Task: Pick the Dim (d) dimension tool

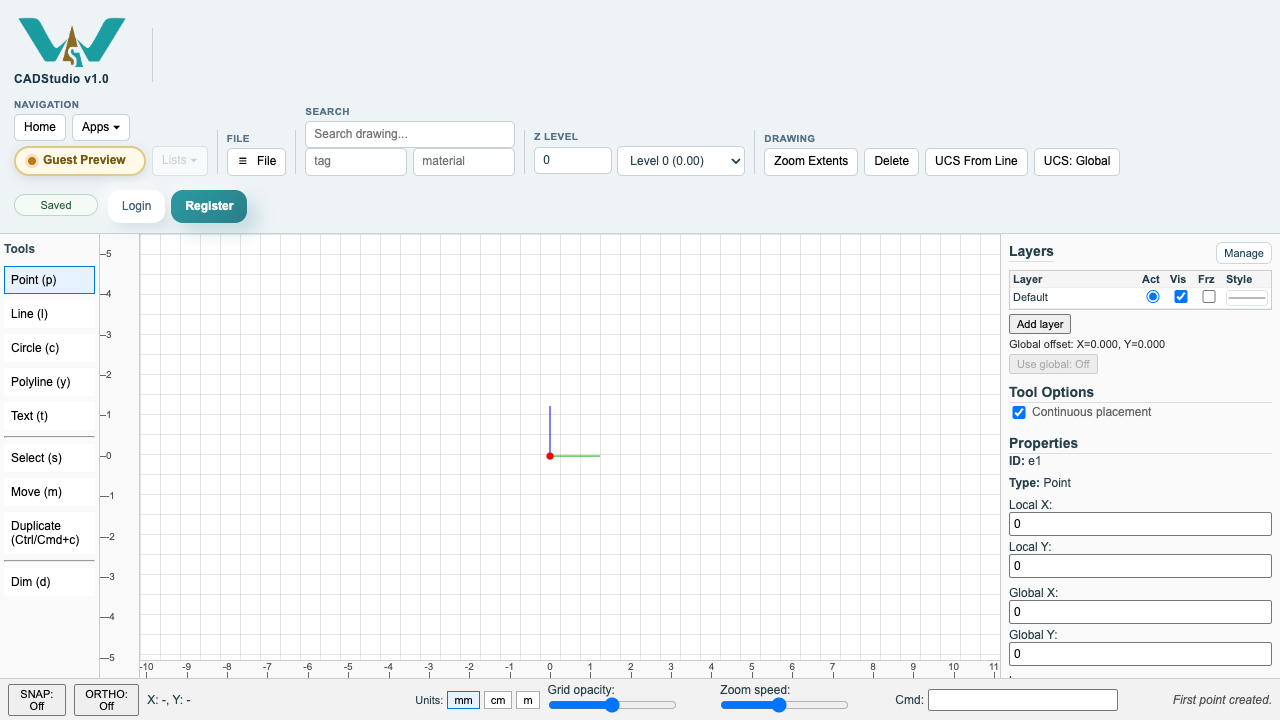Action: click(x=49, y=582)
